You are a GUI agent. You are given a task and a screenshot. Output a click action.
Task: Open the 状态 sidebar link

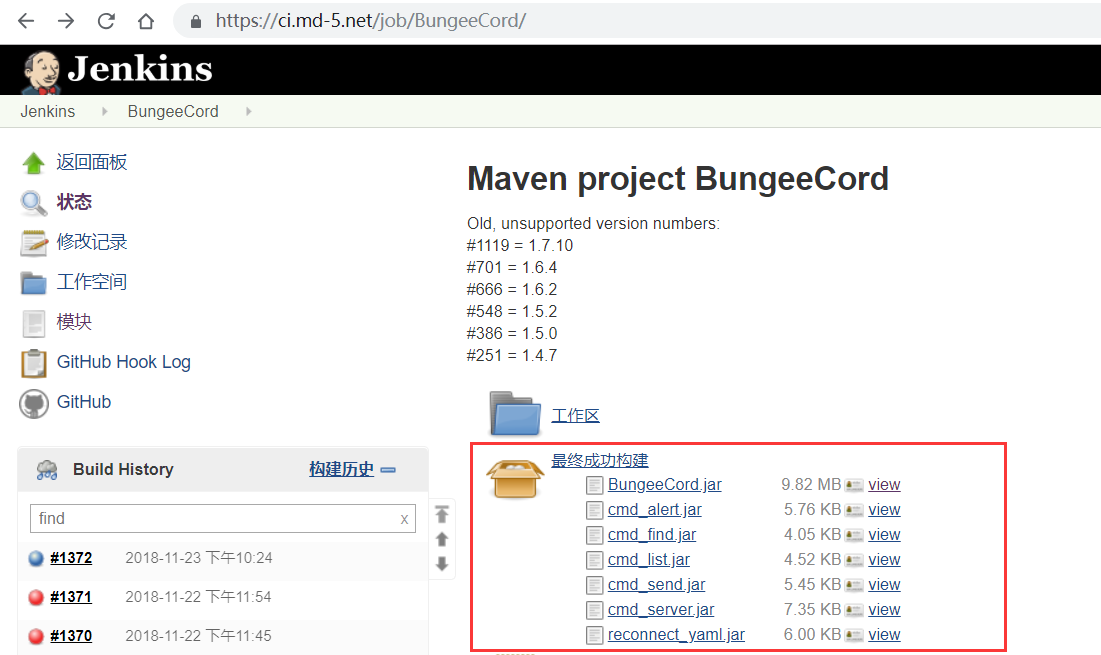point(74,202)
